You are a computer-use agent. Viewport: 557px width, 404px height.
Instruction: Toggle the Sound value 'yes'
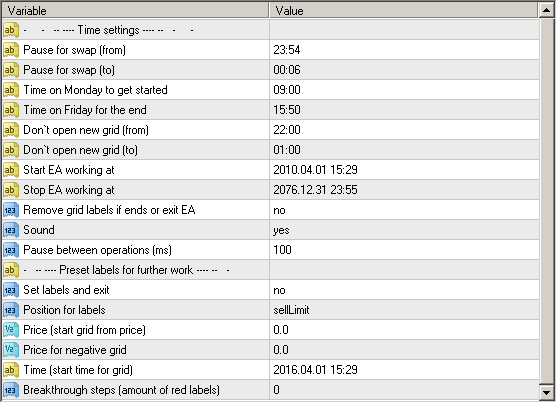tap(404, 230)
